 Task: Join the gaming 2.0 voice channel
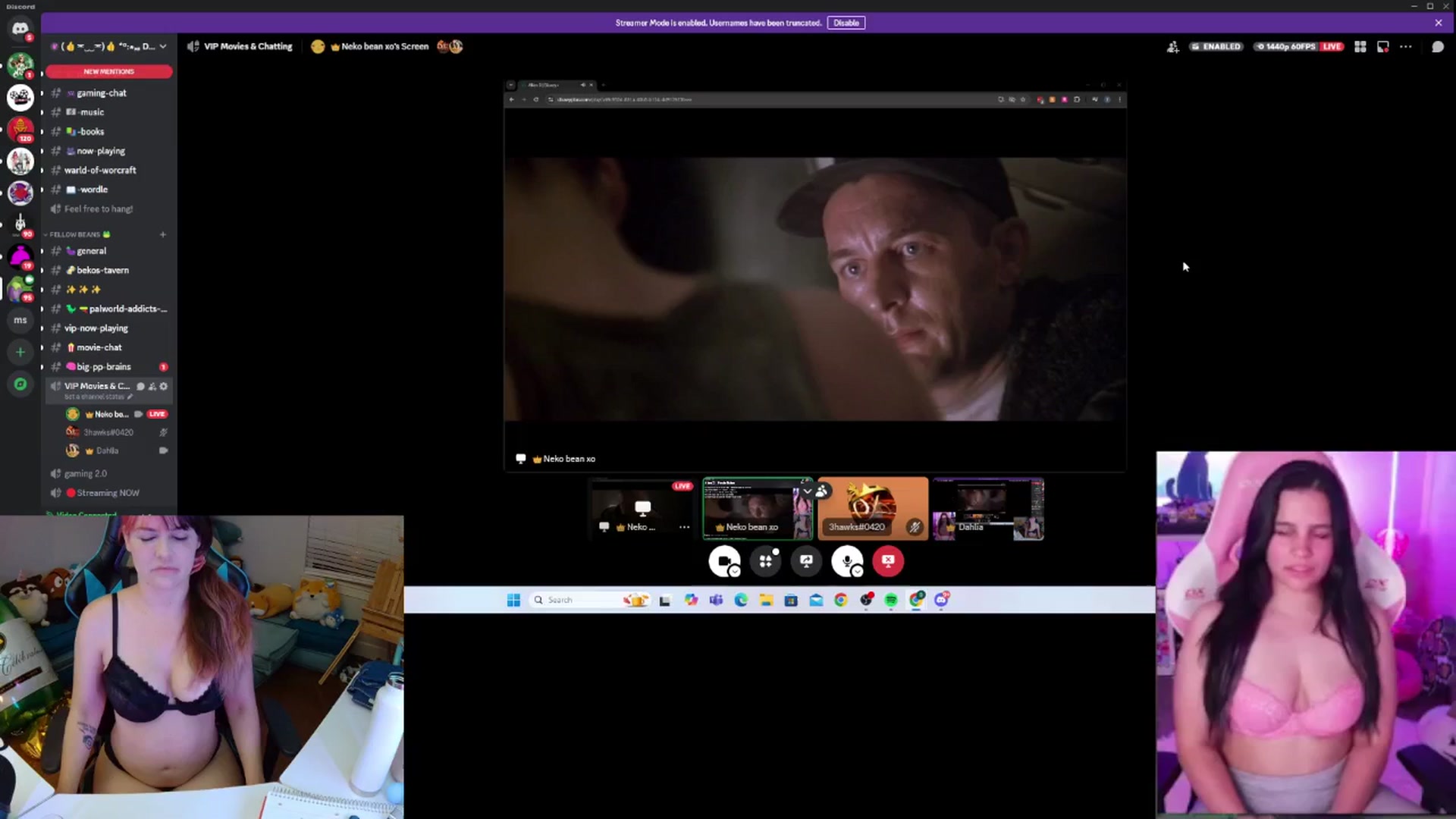(x=108, y=474)
